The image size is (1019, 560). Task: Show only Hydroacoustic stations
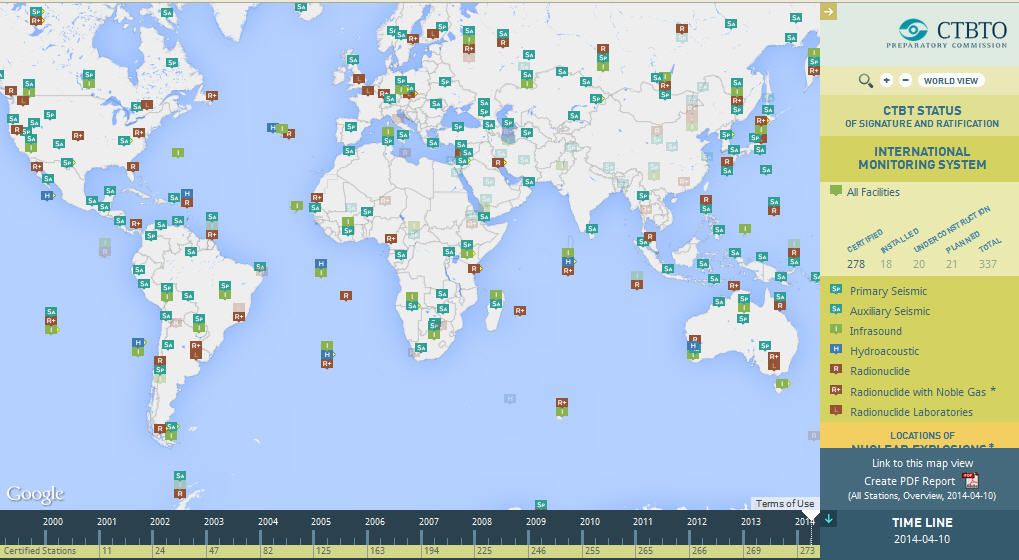tap(884, 351)
